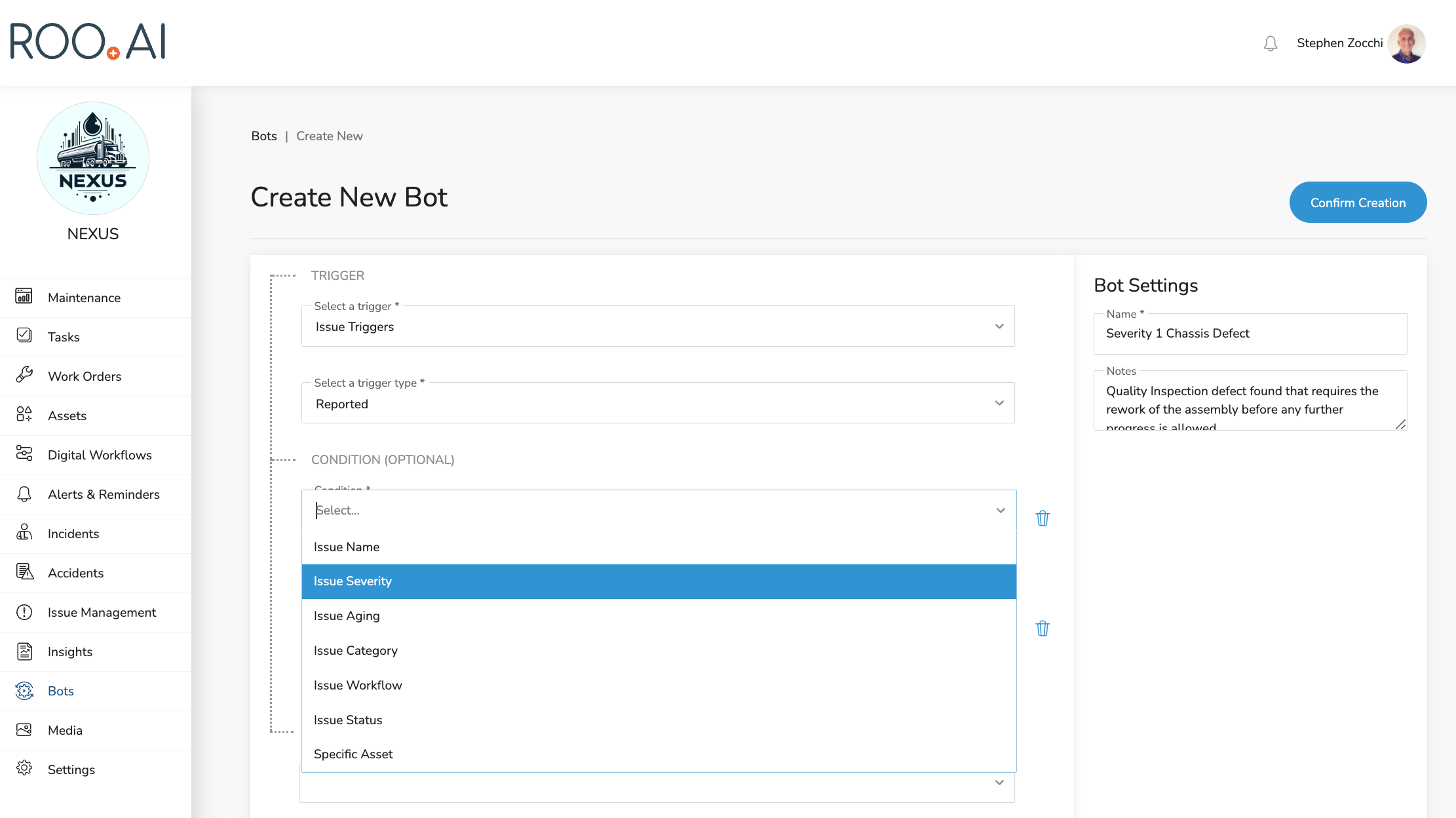
Task: Expand the Select a trigger dropdown
Action: pos(657,326)
